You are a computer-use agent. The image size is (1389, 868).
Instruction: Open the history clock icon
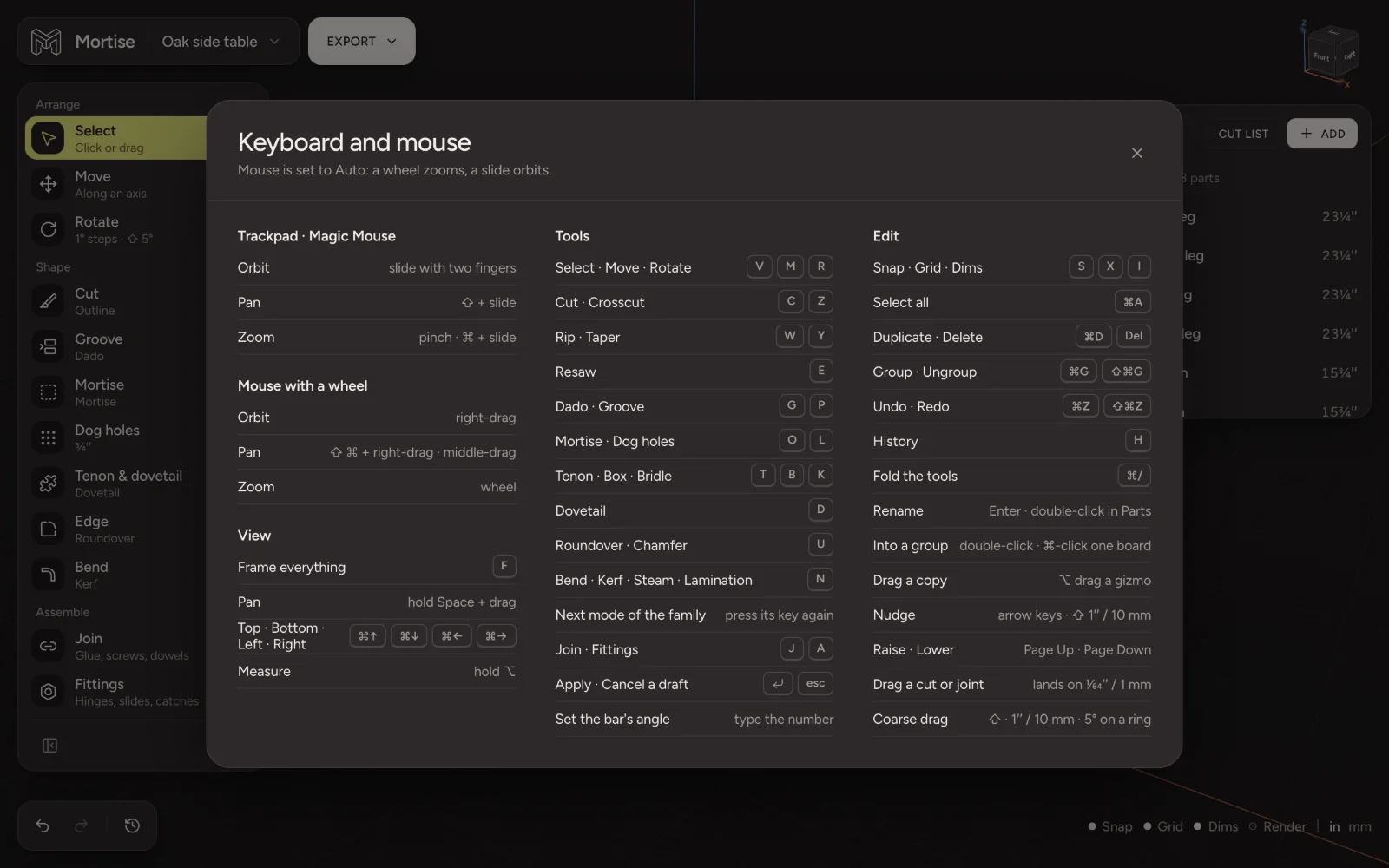pyautogui.click(x=132, y=825)
